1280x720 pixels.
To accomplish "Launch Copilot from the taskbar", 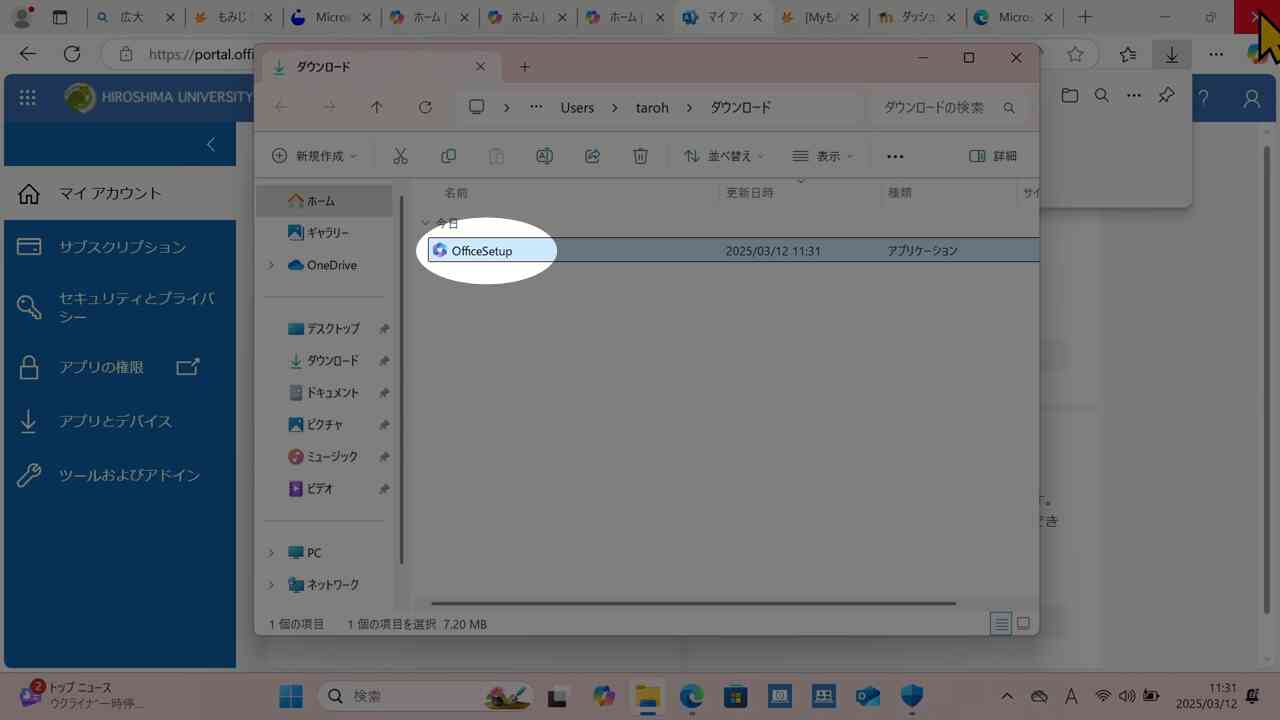I will coord(603,696).
